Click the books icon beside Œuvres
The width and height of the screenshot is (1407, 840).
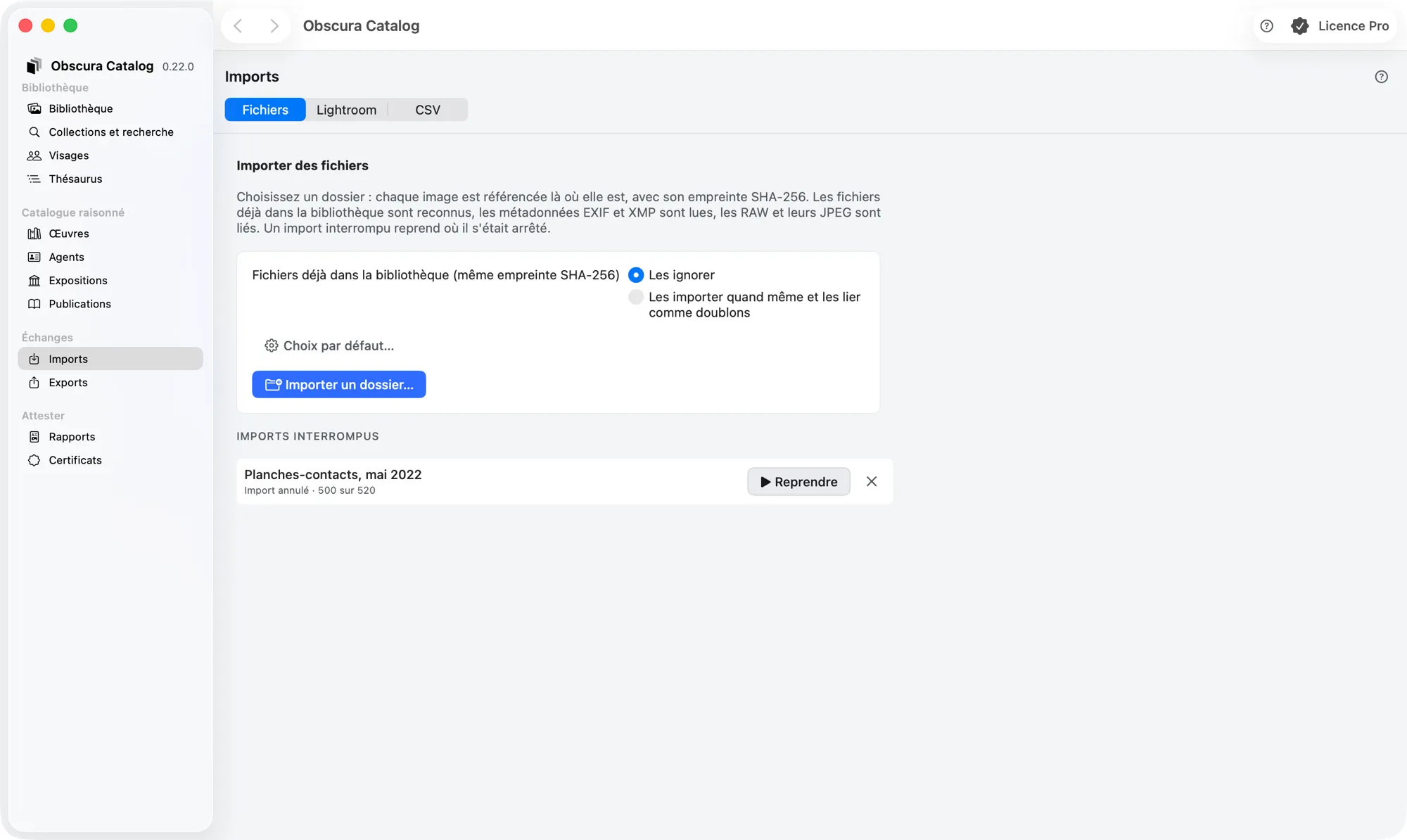click(x=34, y=234)
